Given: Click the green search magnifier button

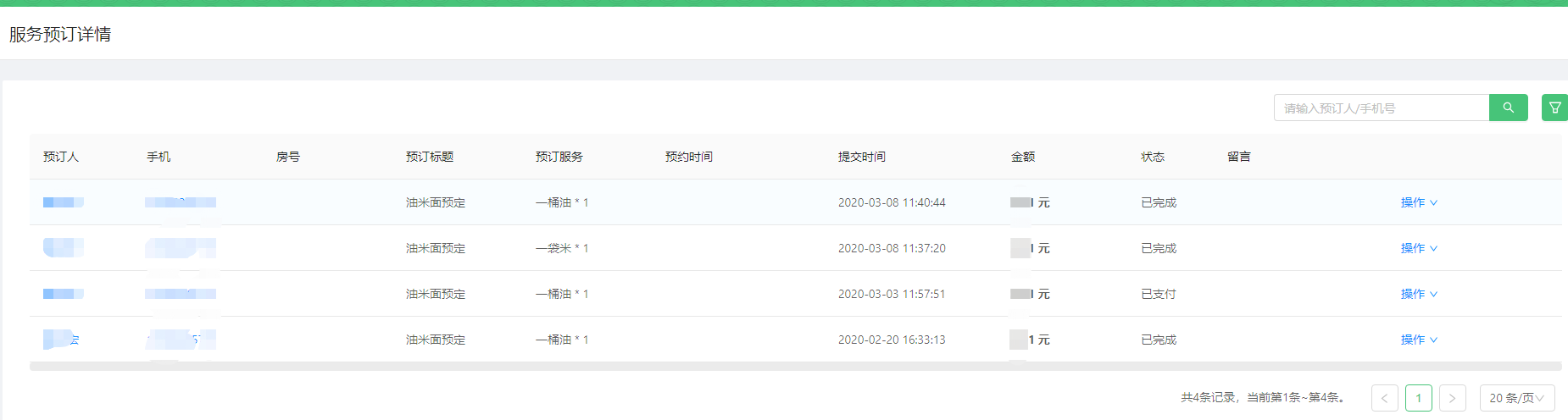Looking at the screenshot, I should coord(1508,108).
